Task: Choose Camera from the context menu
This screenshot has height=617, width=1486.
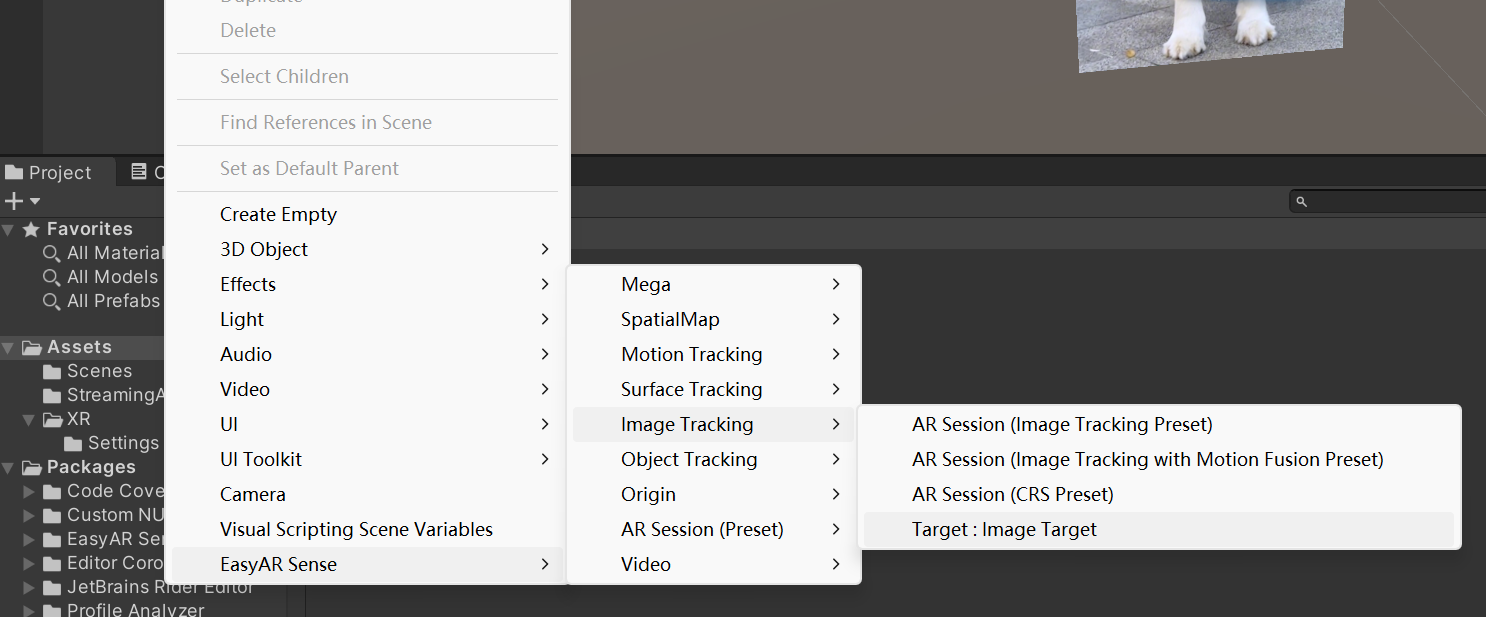Action: pos(367,495)
